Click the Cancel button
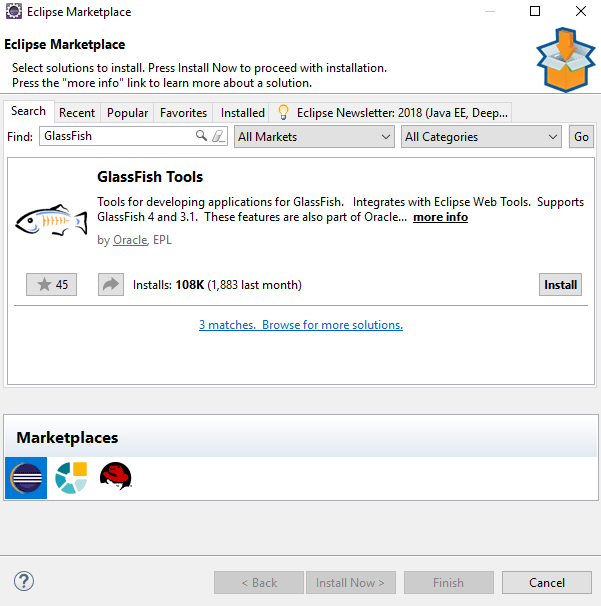 tap(547, 582)
